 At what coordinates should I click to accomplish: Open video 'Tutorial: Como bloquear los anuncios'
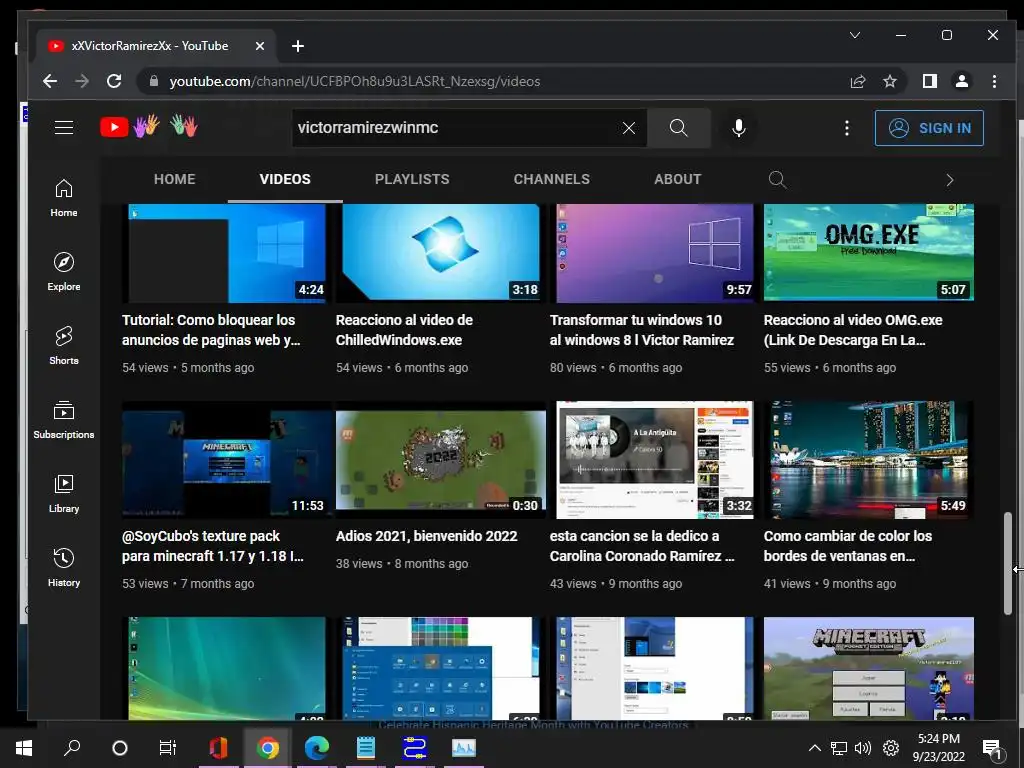211,330
